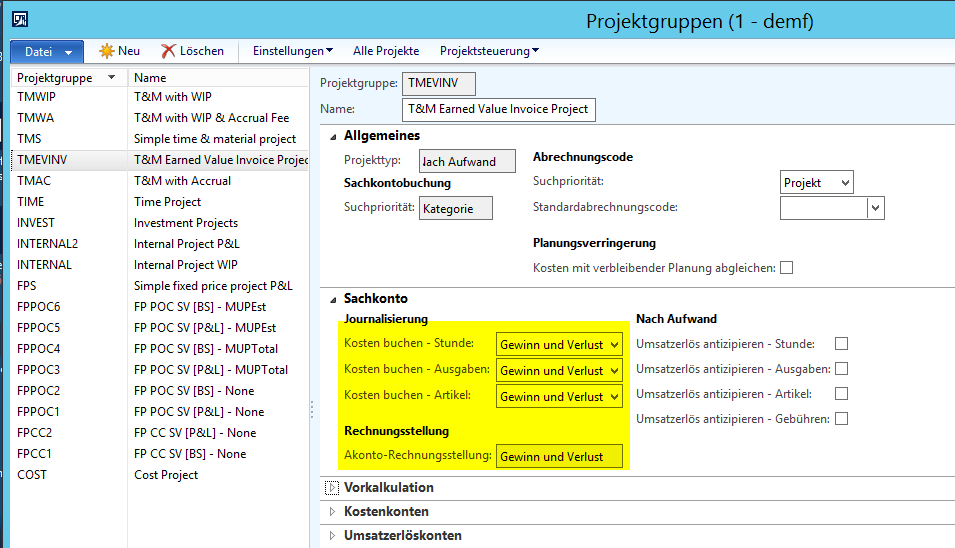Click the Neu toolbar icon

pyautogui.click(x=107, y=51)
